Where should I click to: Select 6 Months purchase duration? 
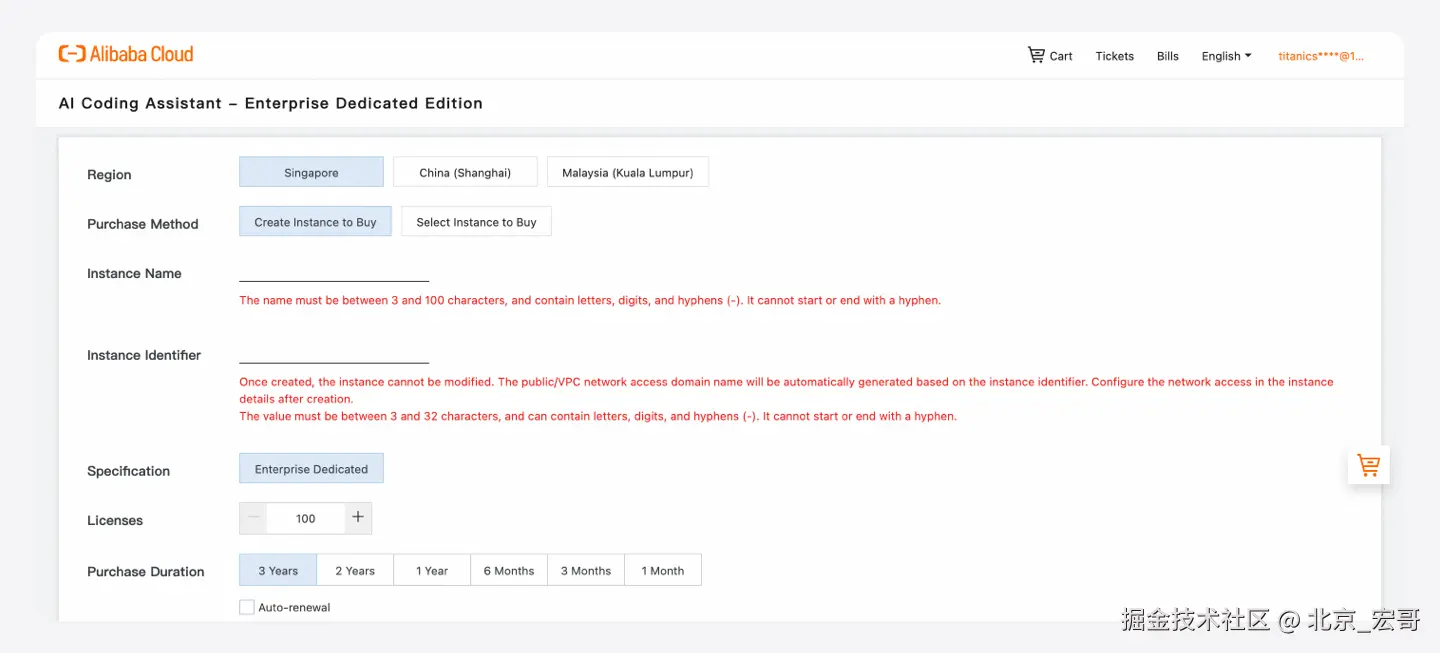[x=509, y=570]
